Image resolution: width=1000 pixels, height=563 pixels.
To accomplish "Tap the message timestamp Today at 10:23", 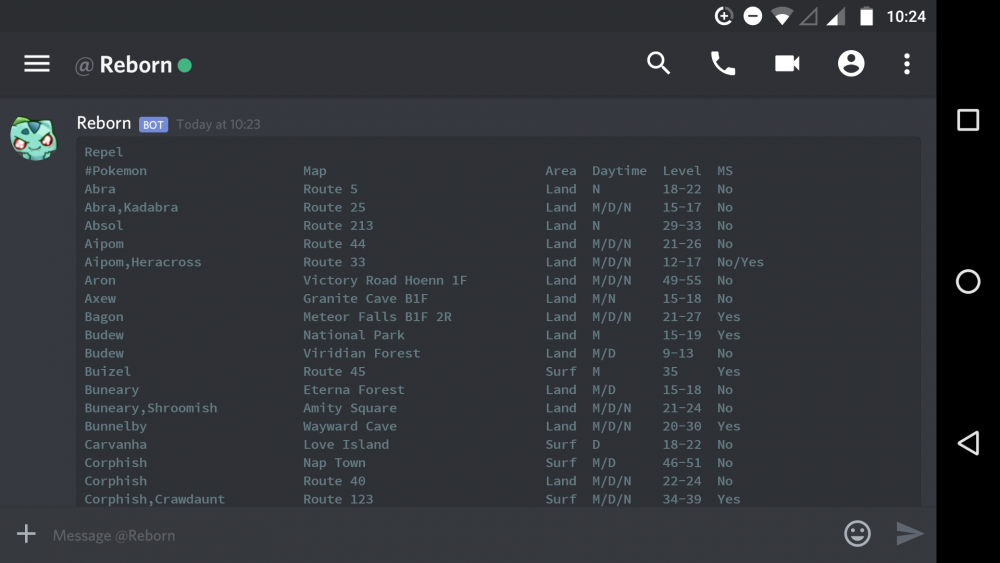I will 218,125.
